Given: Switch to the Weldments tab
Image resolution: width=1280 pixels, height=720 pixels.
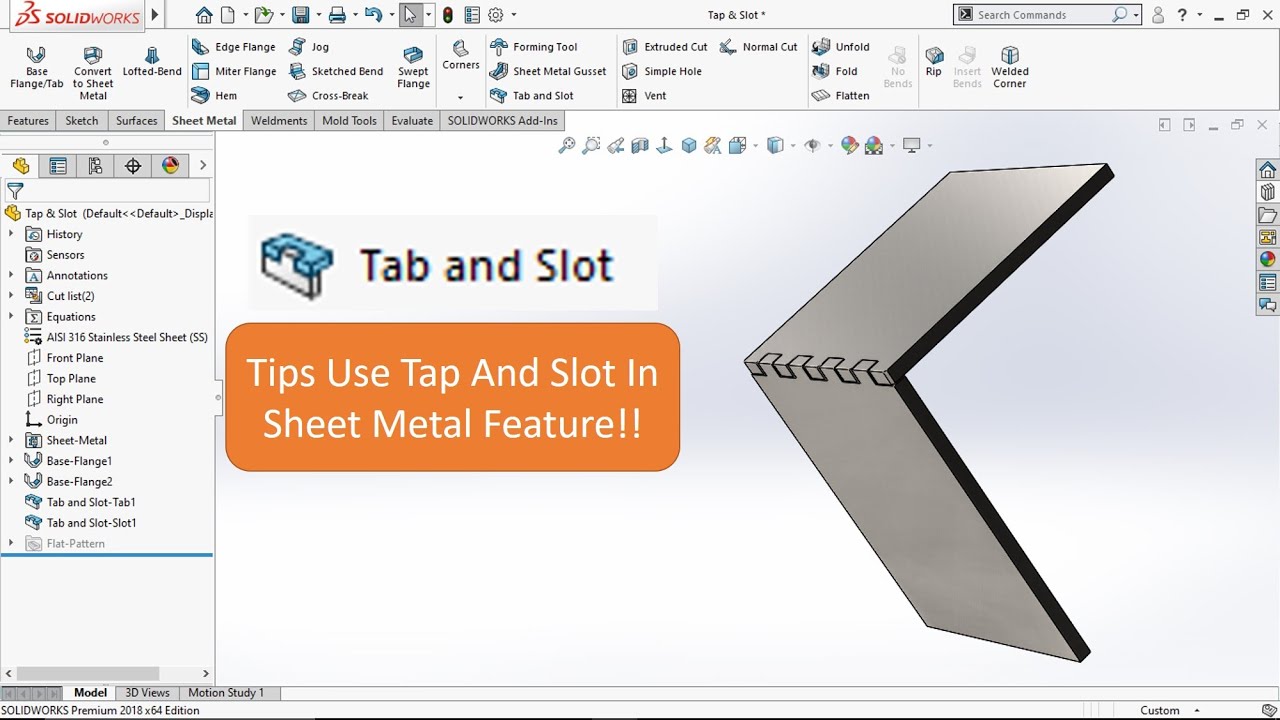Looking at the screenshot, I should [279, 121].
